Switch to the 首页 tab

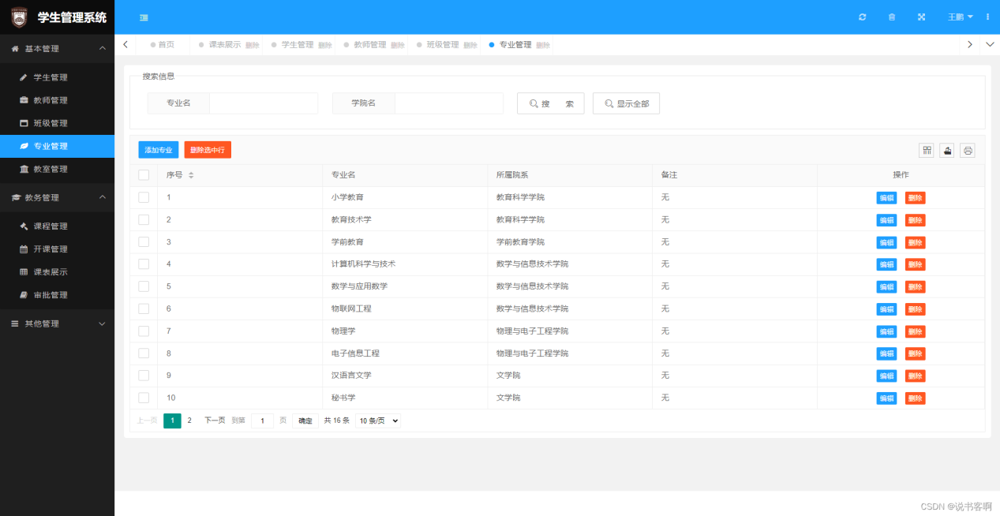[x=162, y=45]
